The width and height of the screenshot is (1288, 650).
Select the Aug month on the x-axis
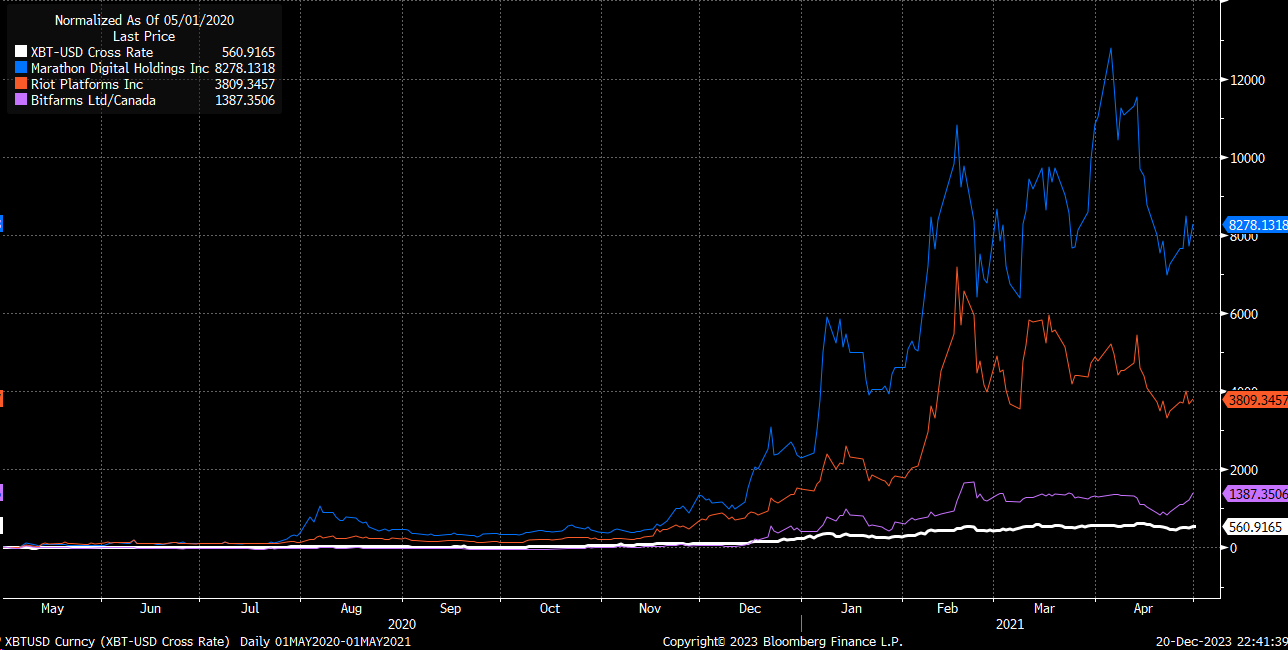coord(351,608)
